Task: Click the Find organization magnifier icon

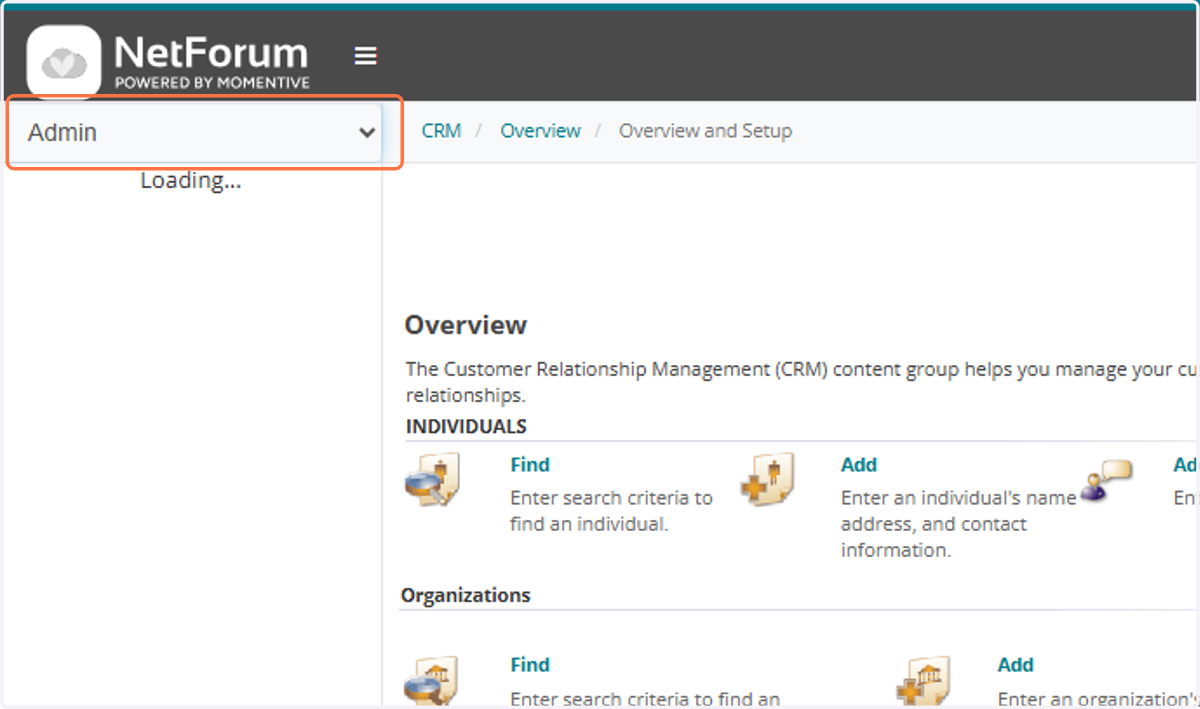Action: click(x=432, y=681)
